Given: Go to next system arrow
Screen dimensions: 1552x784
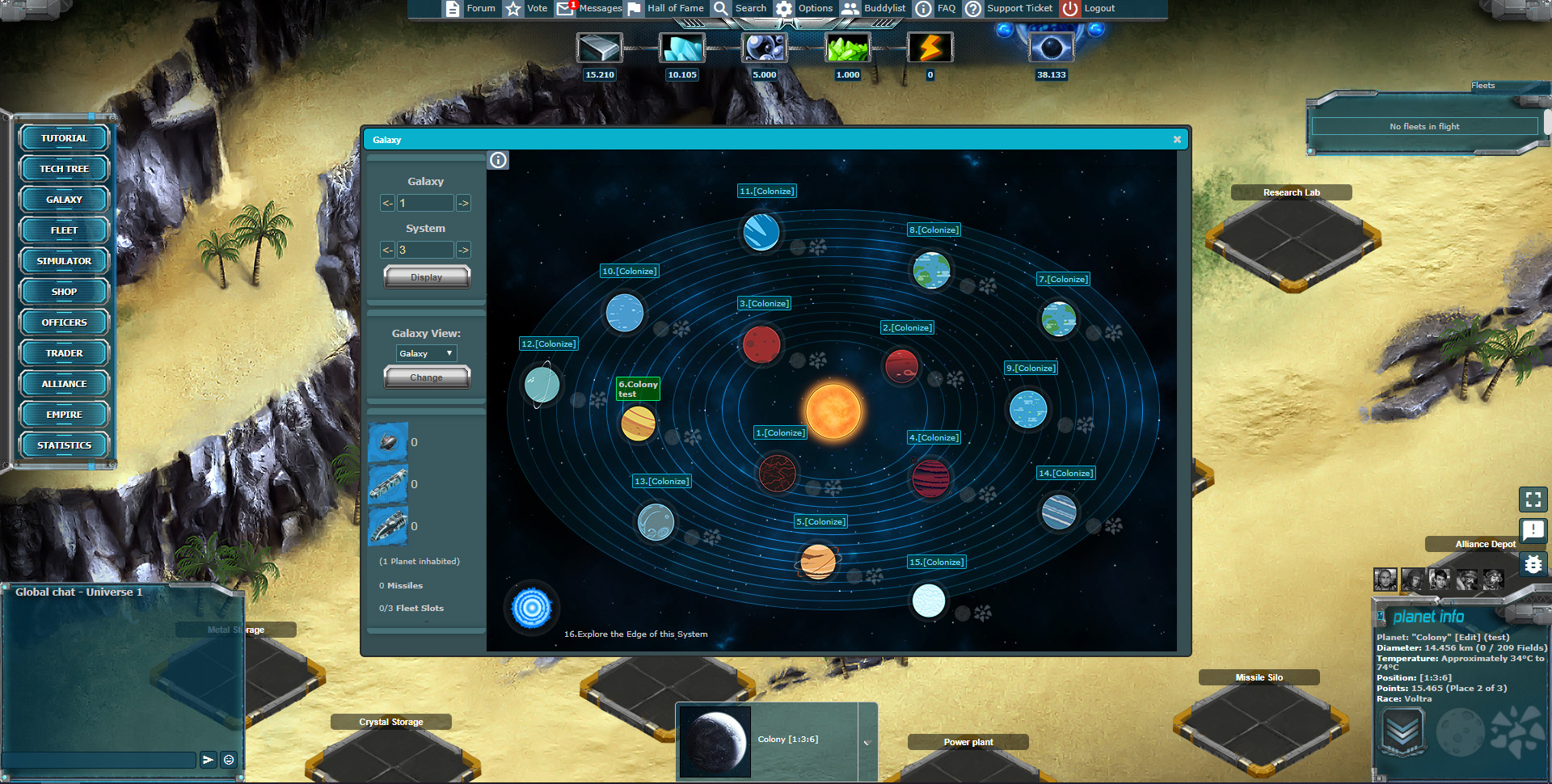Looking at the screenshot, I should (x=463, y=250).
